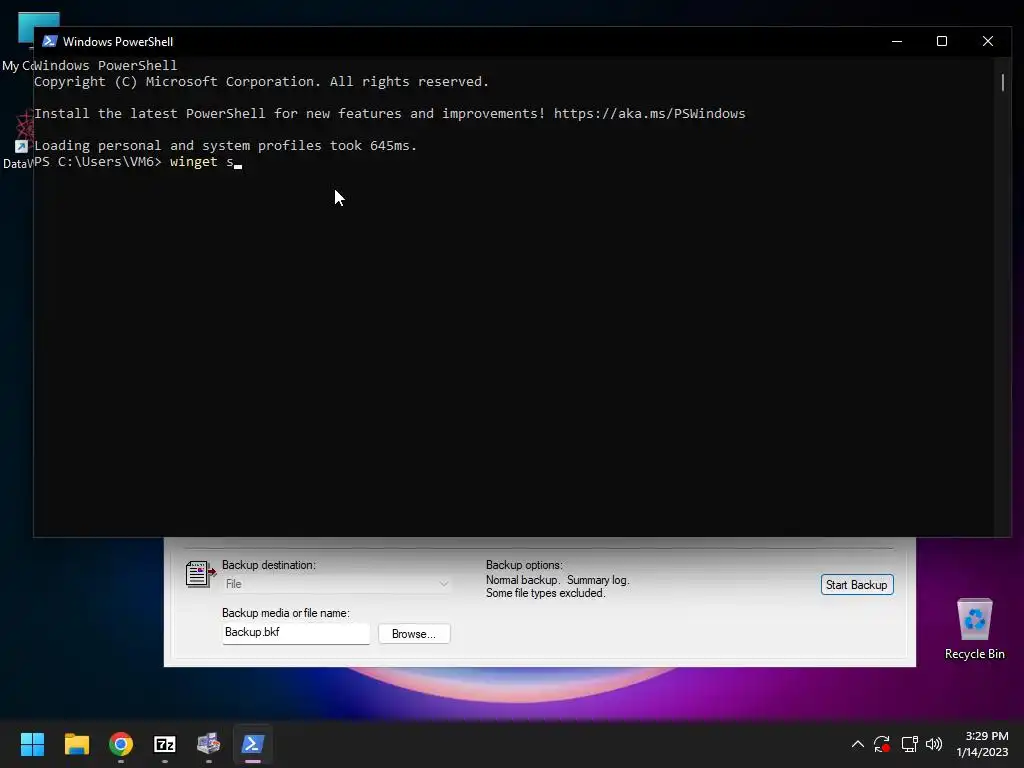This screenshot has height=768, width=1024.
Task: Switch to the backup utility taskbar icon
Action: click(209, 744)
